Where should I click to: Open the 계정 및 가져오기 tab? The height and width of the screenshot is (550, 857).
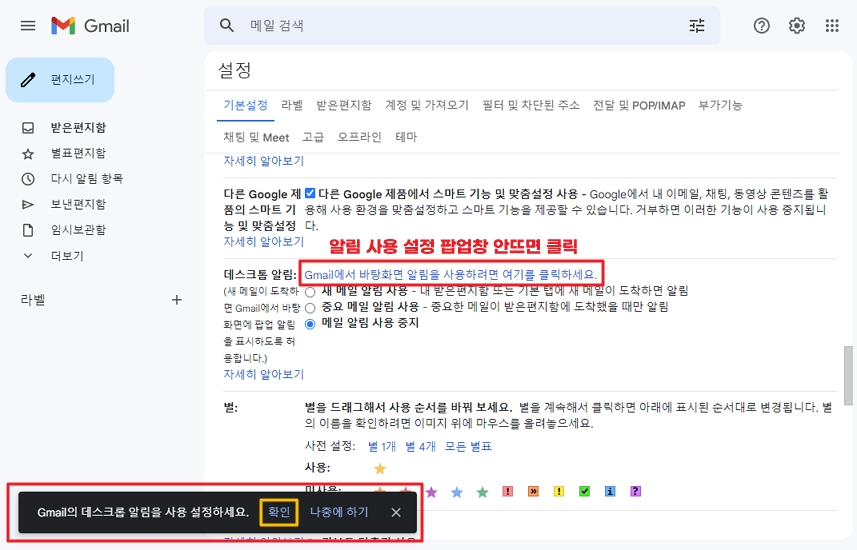click(x=427, y=105)
